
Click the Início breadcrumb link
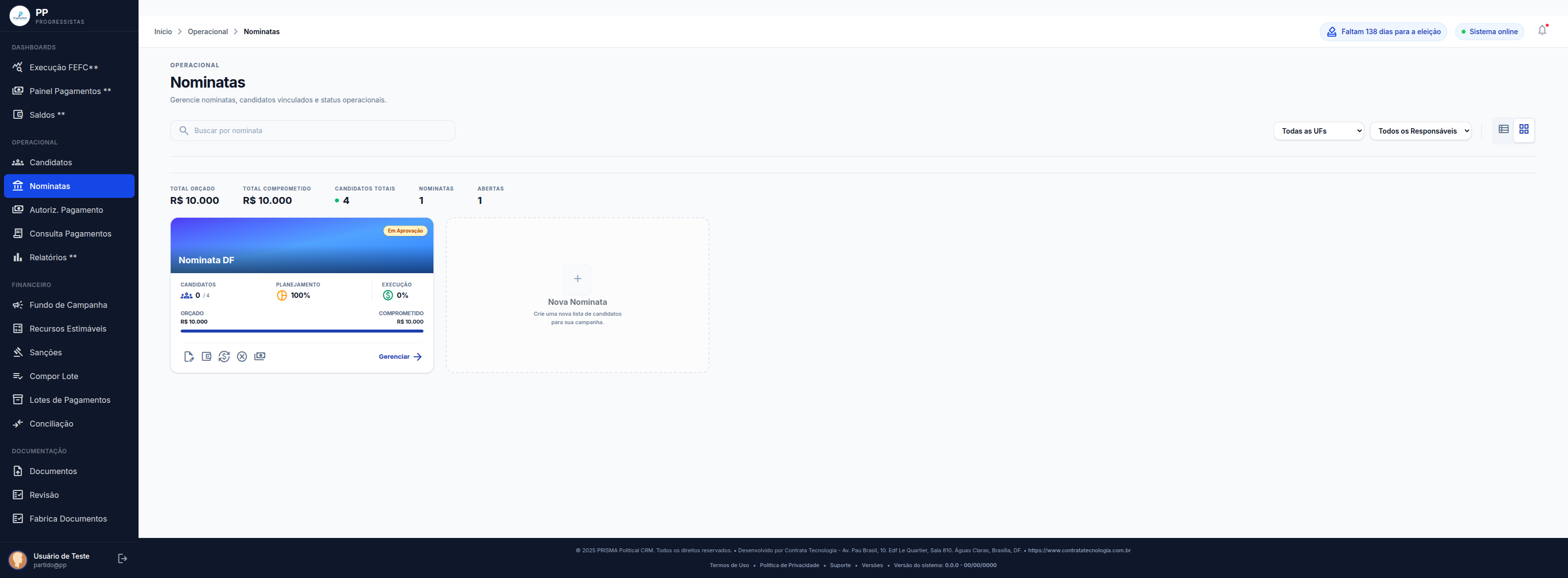163,32
